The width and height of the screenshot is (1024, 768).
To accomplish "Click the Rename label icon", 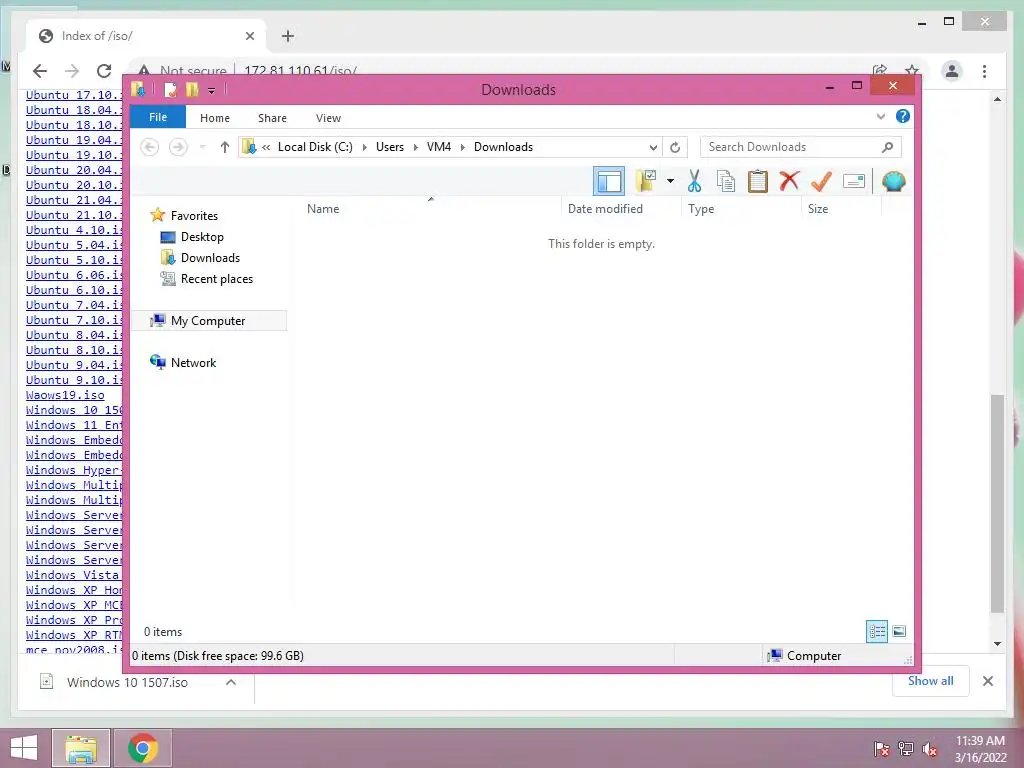I will (x=854, y=181).
